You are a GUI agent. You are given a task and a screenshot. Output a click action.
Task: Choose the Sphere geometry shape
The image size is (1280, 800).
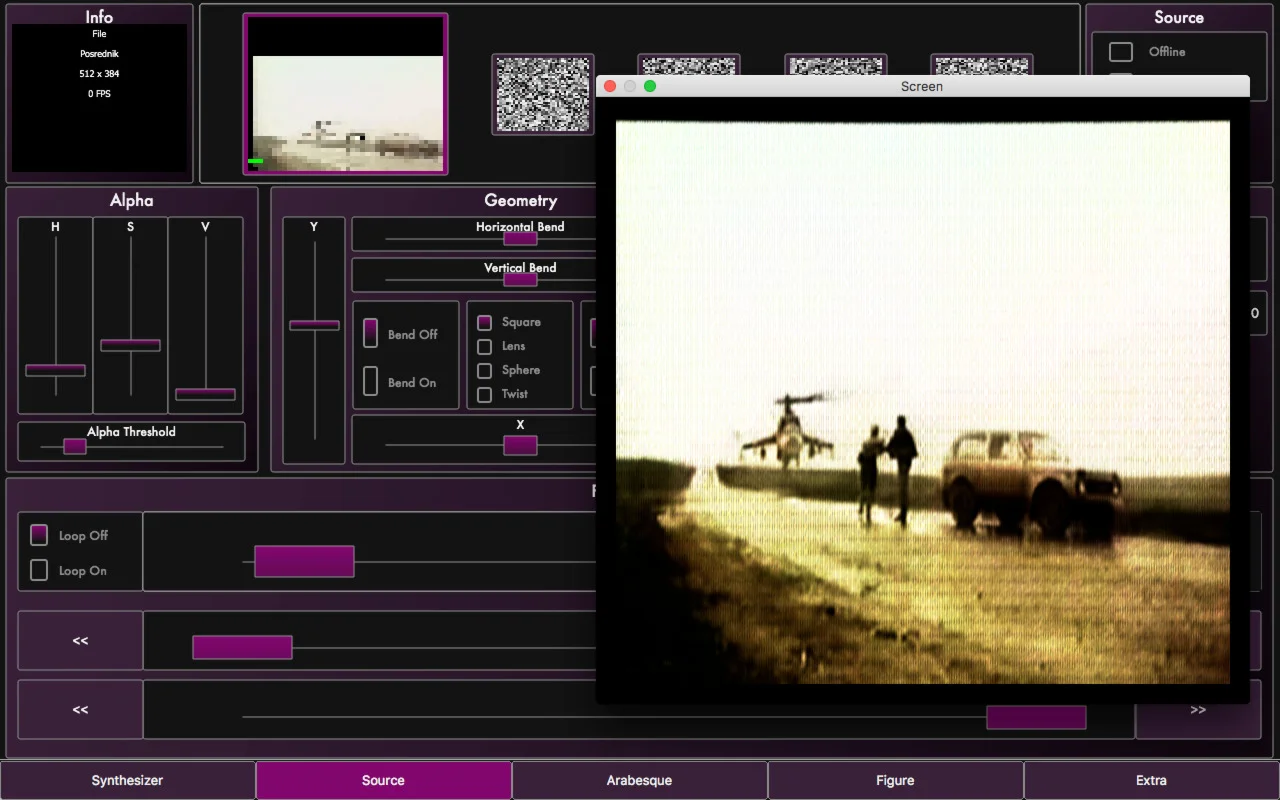(485, 370)
